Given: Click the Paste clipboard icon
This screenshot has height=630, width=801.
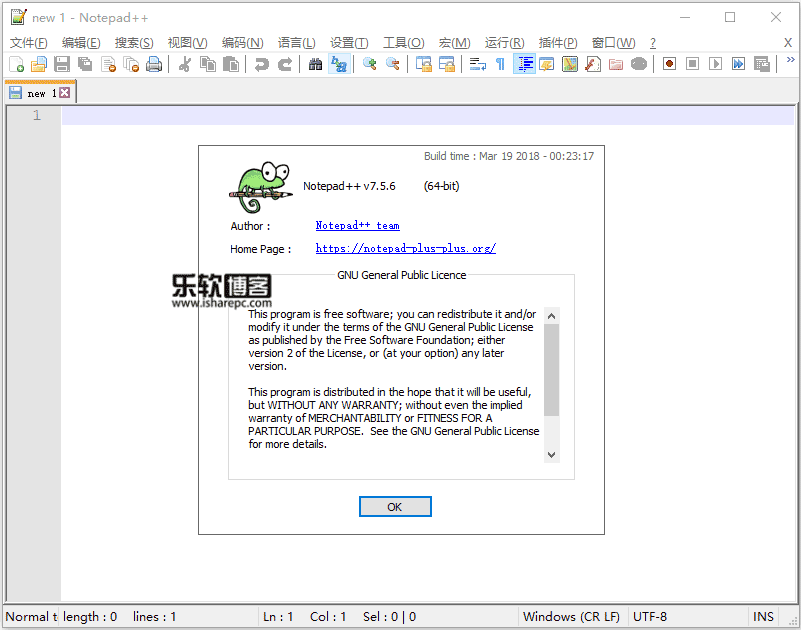Looking at the screenshot, I should (231, 64).
